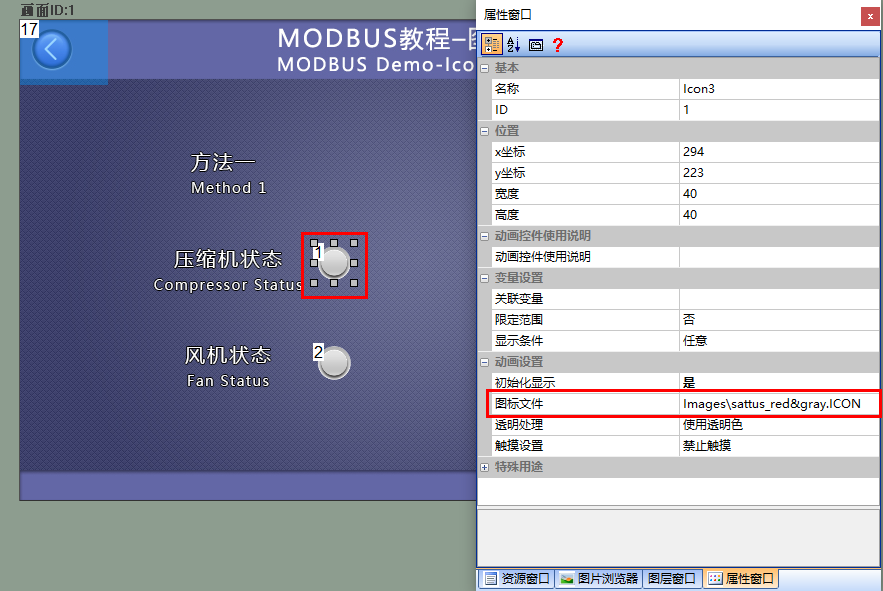Click the MODBUS教程 title text
This screenshot has width=883, height=591.
click(376, 38)
